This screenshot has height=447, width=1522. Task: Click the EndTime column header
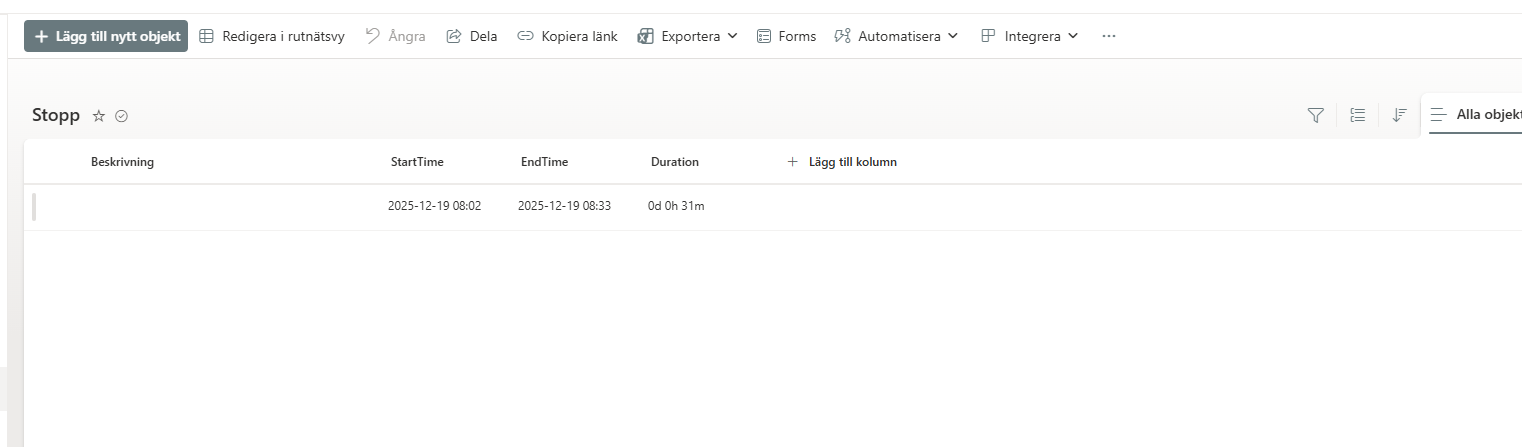click(x=544, y=162)
